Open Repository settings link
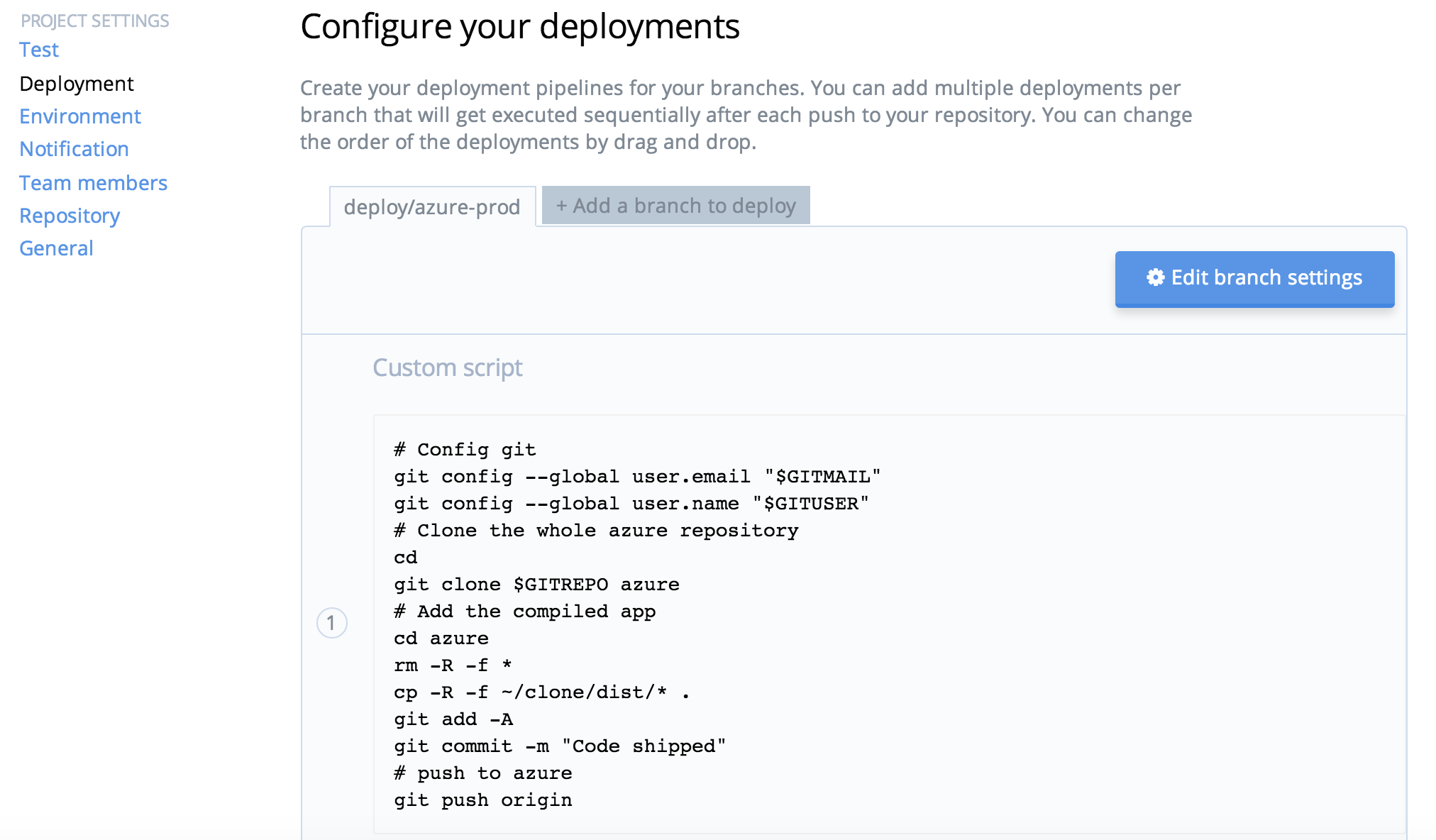This screenshot has width=1436, height=840. pyautogui.click(x=70, y=216)
